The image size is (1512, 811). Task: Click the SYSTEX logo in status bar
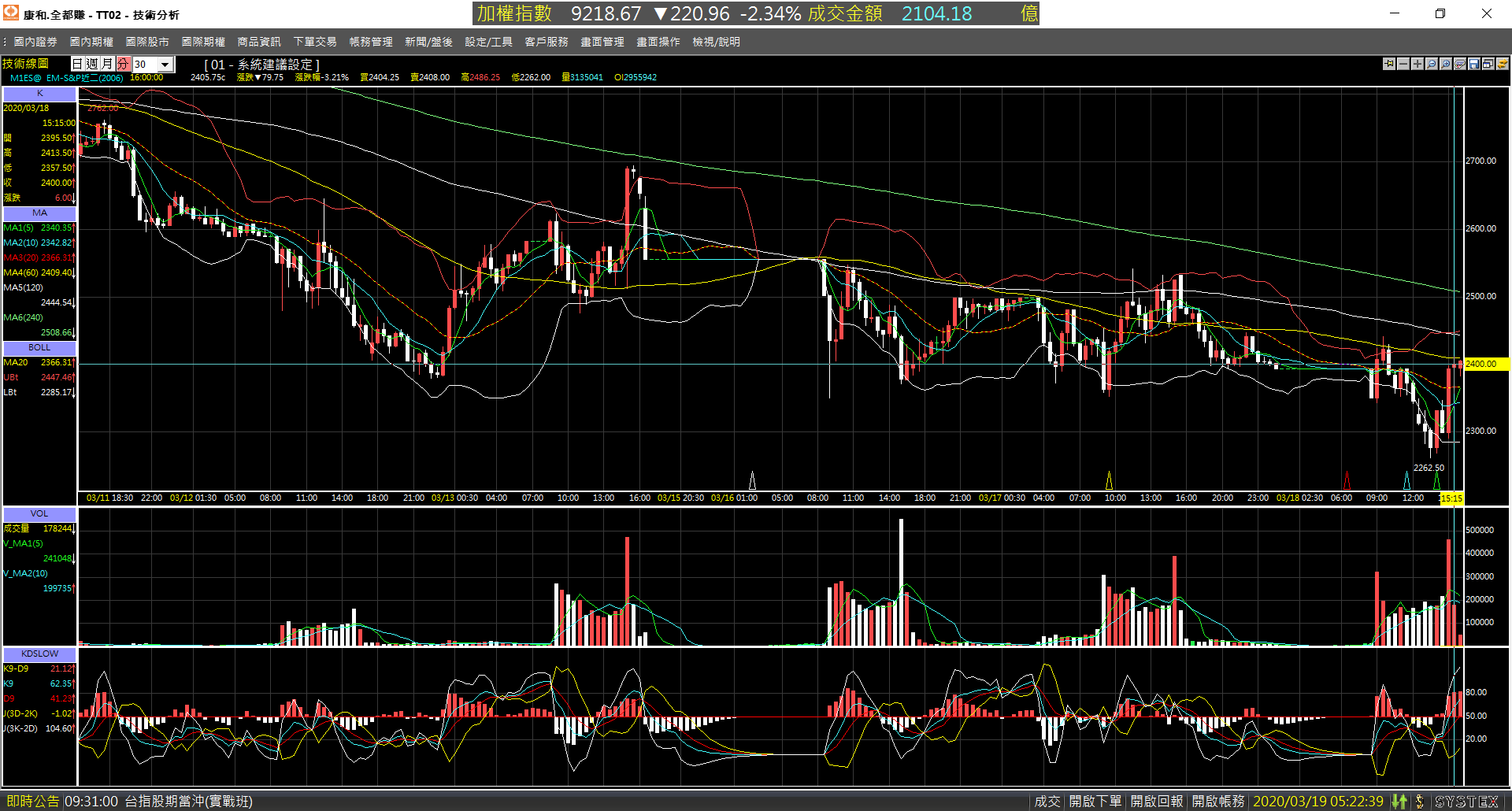point(1466,802)
